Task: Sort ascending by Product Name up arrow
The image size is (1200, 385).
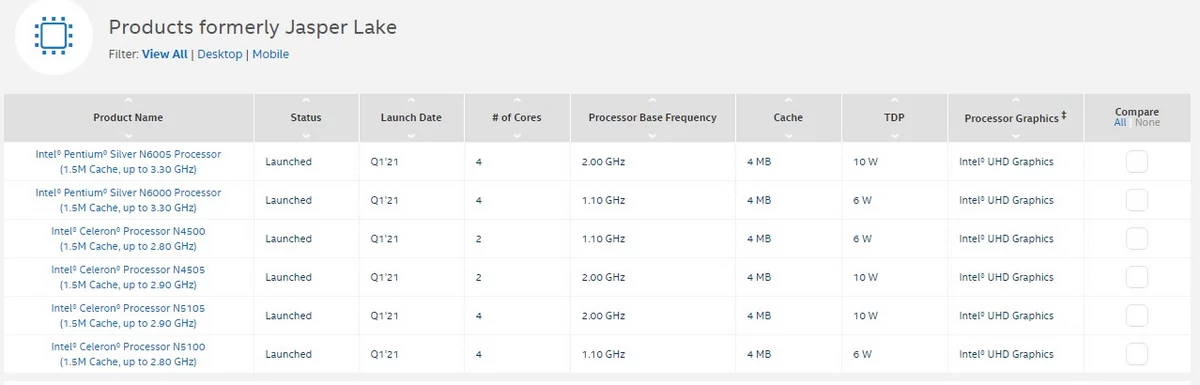Action: [x=128, y=100]
